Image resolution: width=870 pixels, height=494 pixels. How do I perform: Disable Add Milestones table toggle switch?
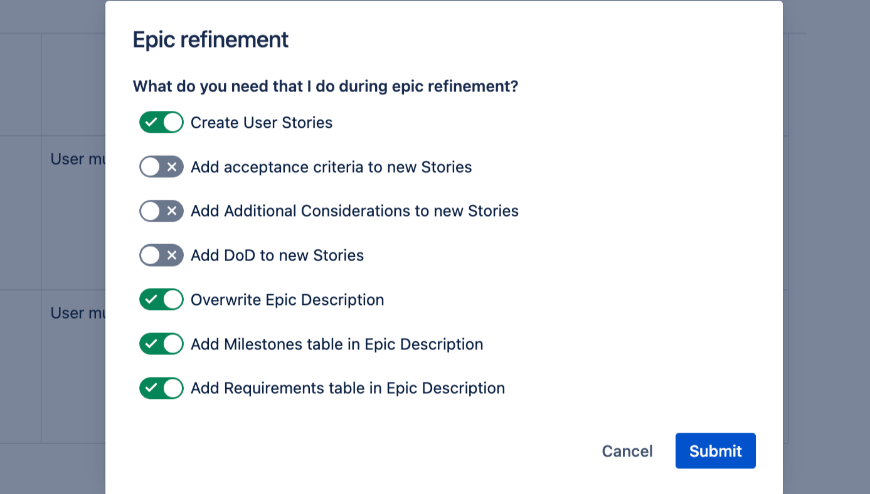[161, 344]
